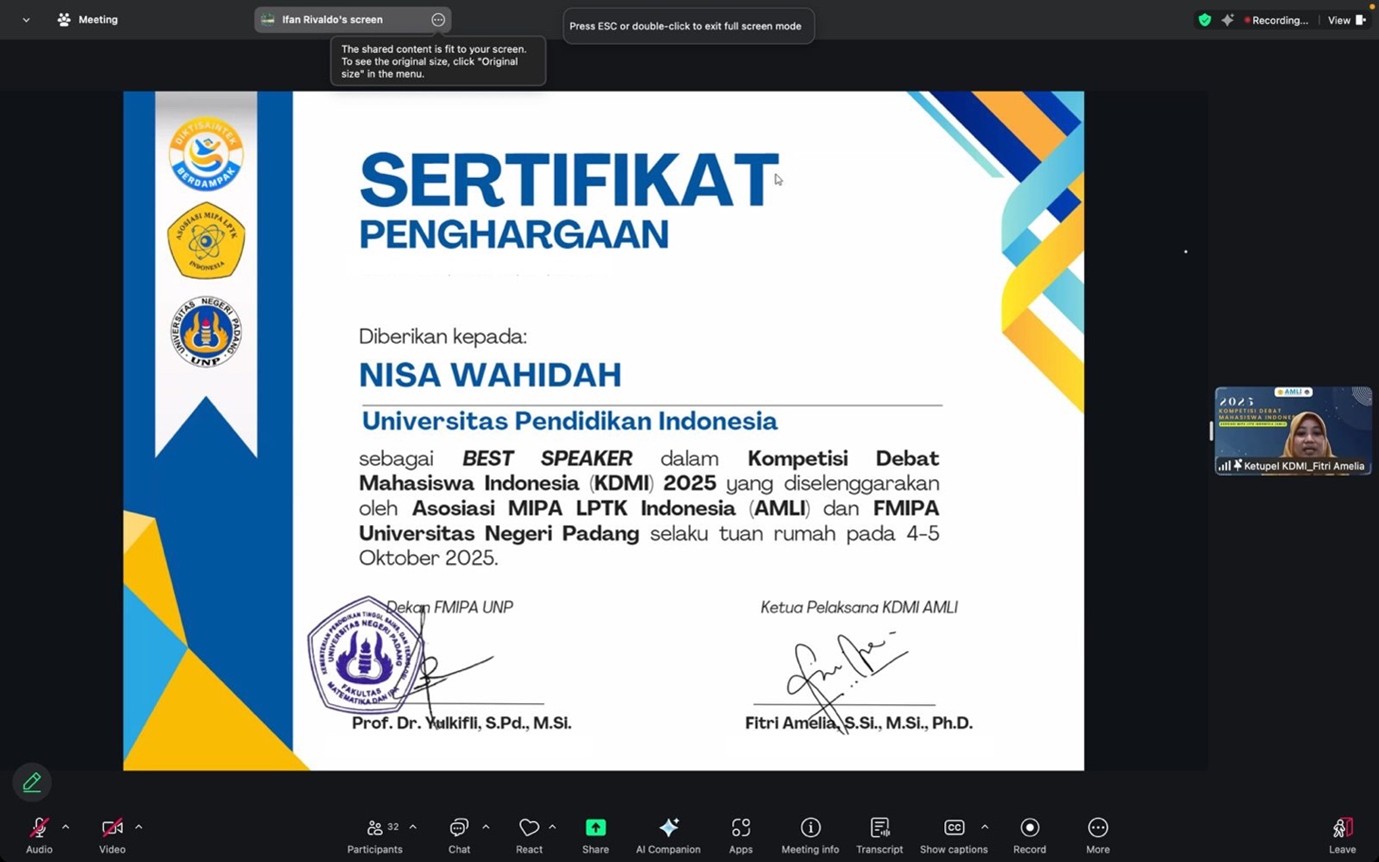Open shared screen options next to Ifan Rivaldo's screen
1379x862 pixels.
pyautogui.click(x=438, y=20)
